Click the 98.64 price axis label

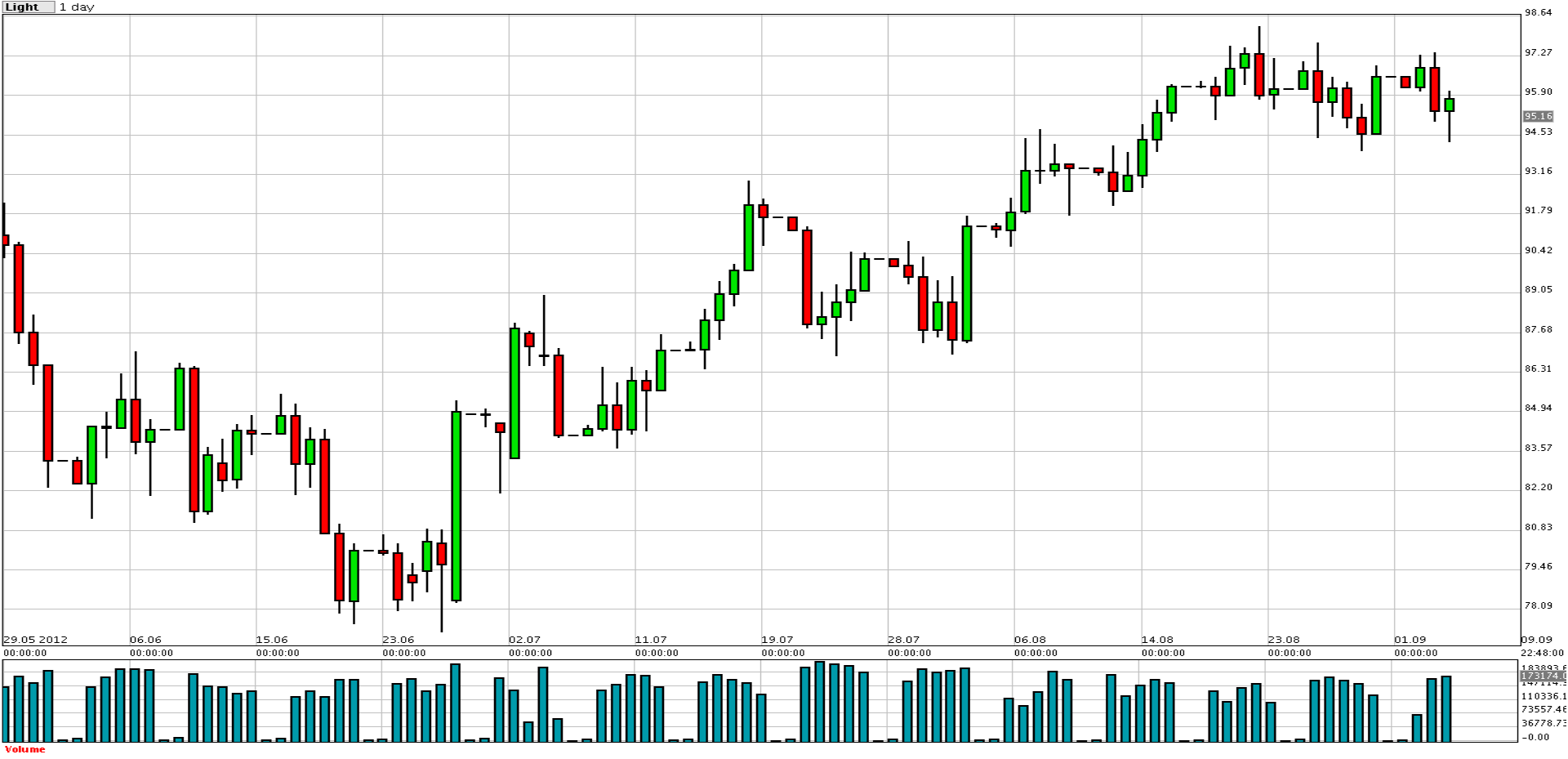(1539, 12)
